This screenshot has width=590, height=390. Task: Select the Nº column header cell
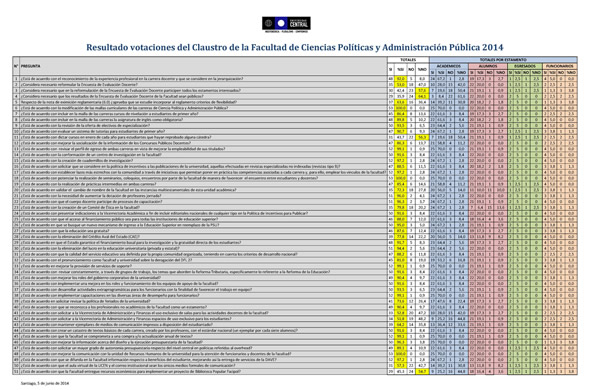point(16,66)
